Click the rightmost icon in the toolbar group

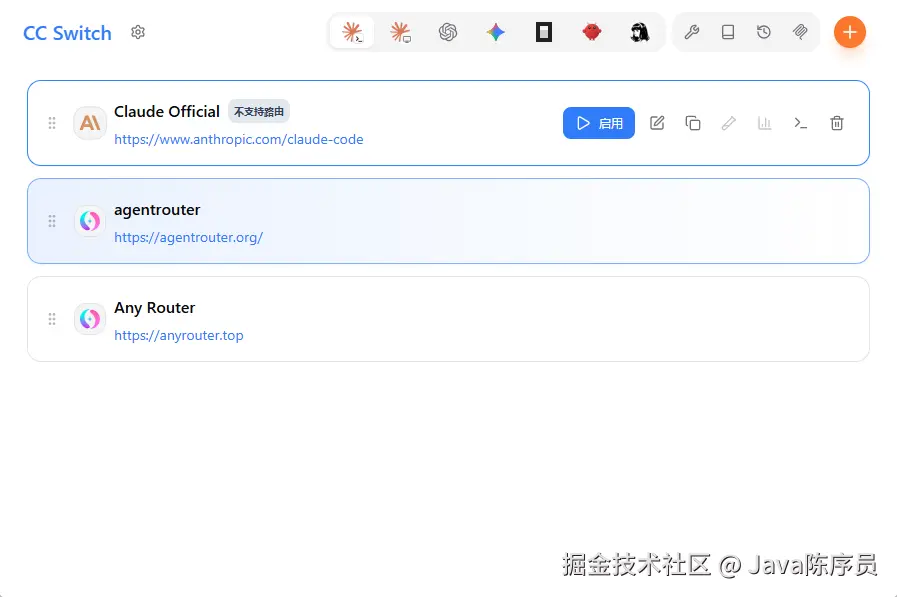(800, 32)
